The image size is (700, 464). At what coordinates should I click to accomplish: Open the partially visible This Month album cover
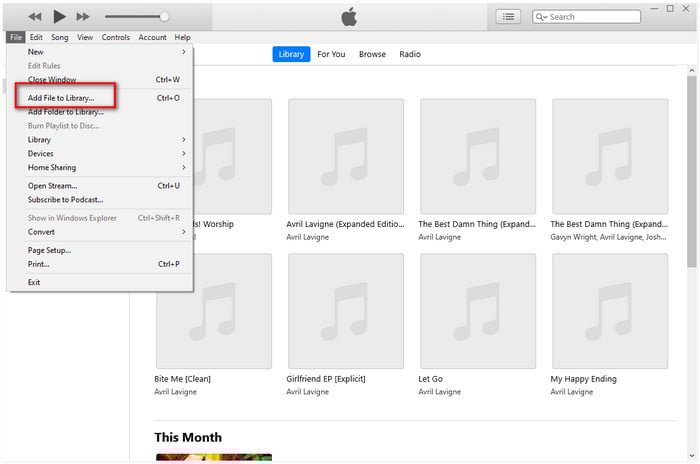click(x=214, y=457)
